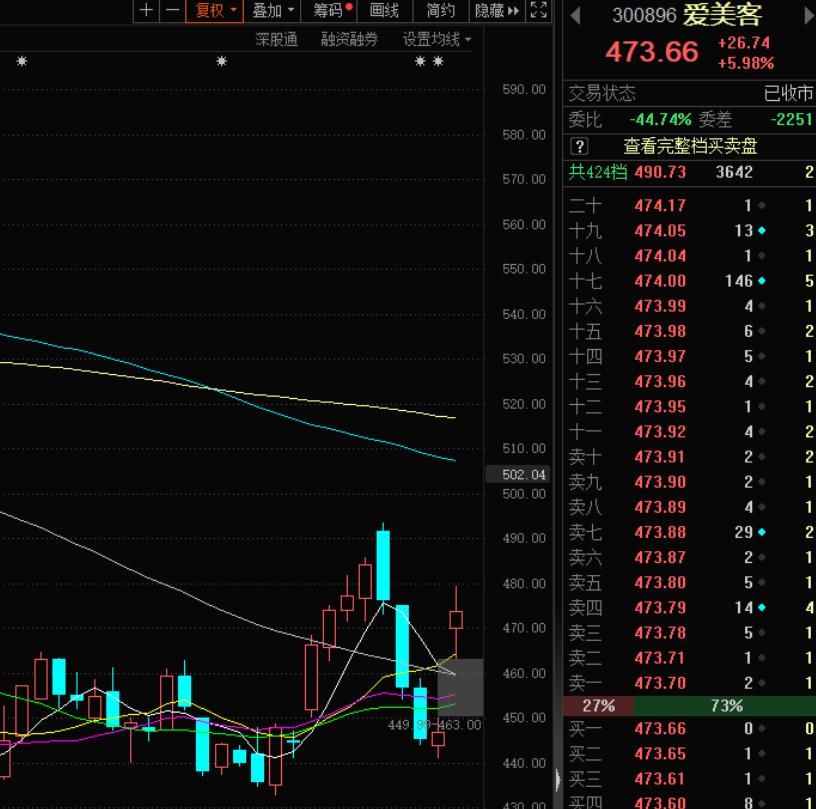
Task: Click the 委比 -44.74% value
Action: (x=660, y=120)
